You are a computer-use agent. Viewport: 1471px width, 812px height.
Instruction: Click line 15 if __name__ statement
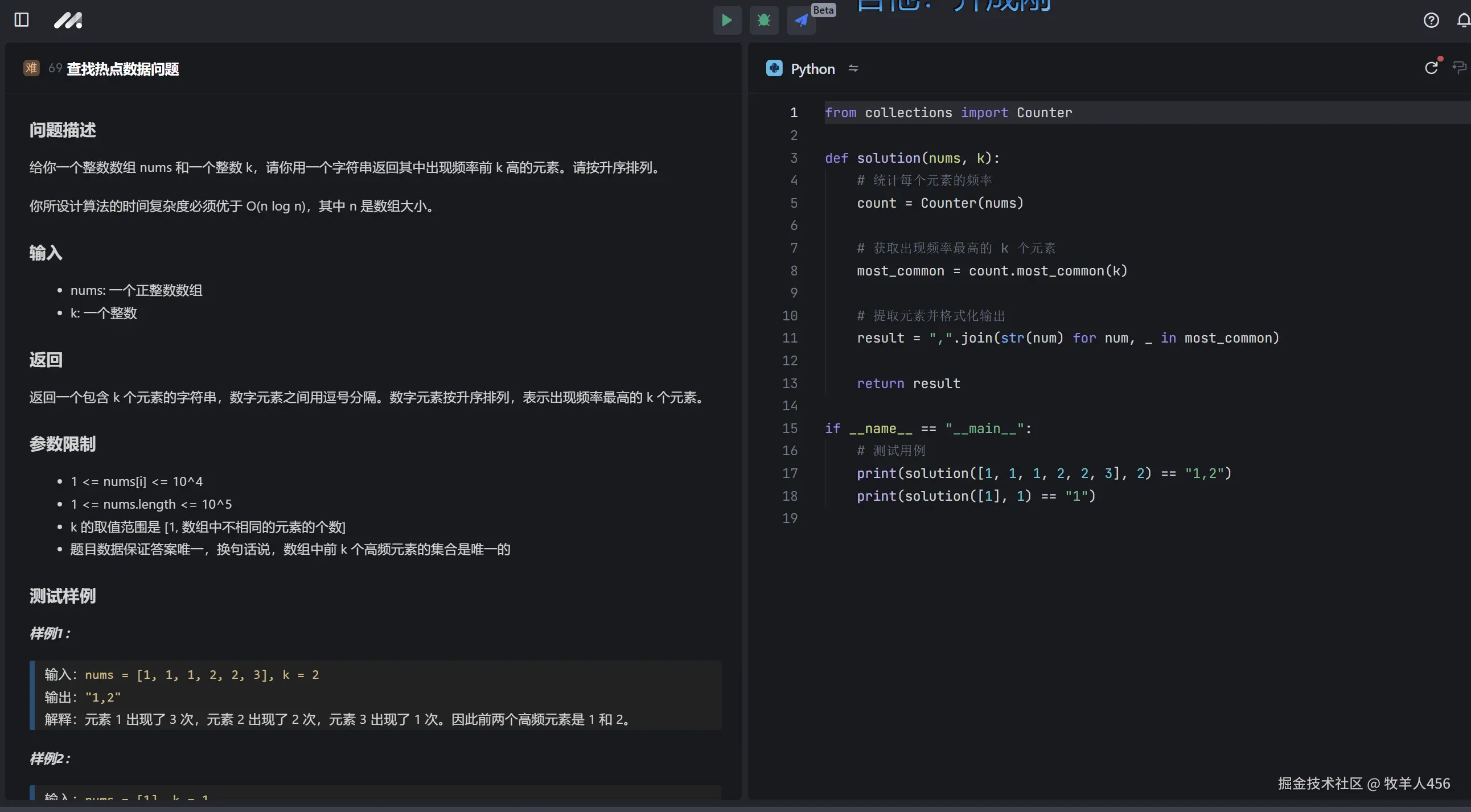928,428
